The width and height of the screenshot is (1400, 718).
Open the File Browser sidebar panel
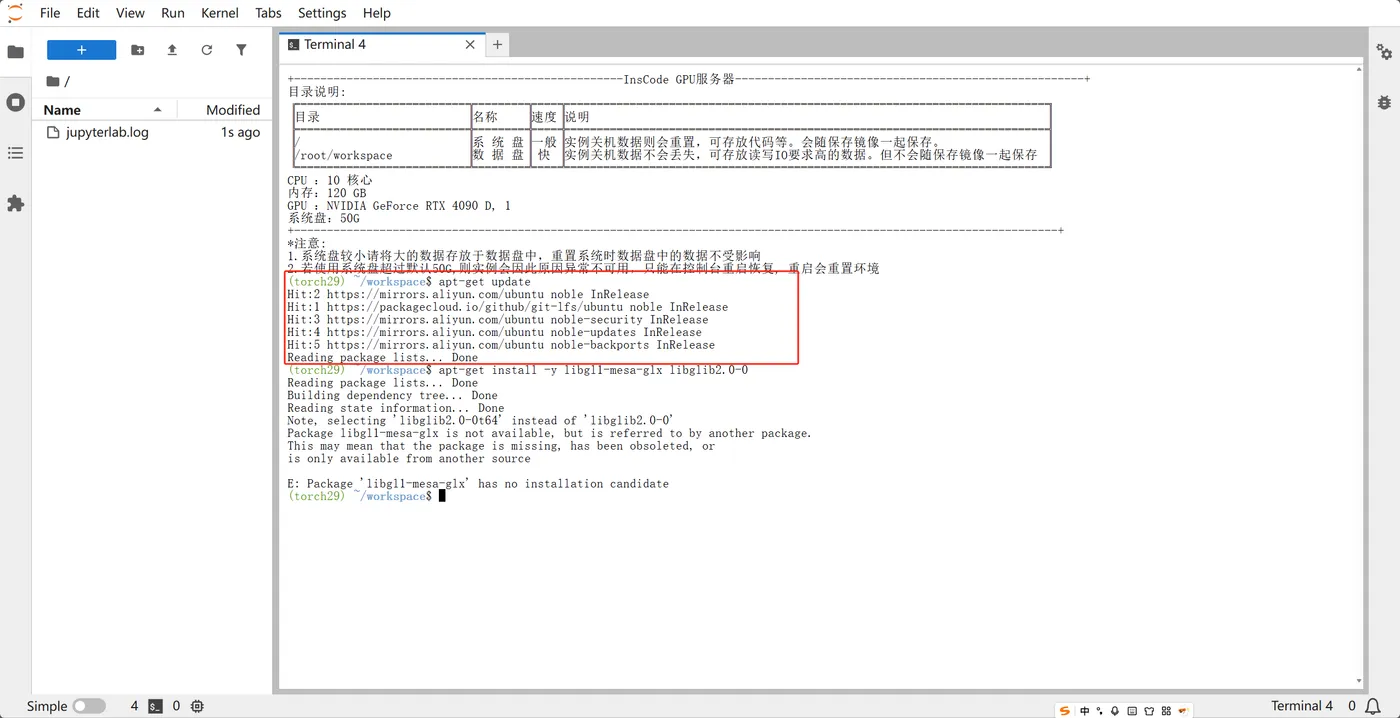(15, 51)
